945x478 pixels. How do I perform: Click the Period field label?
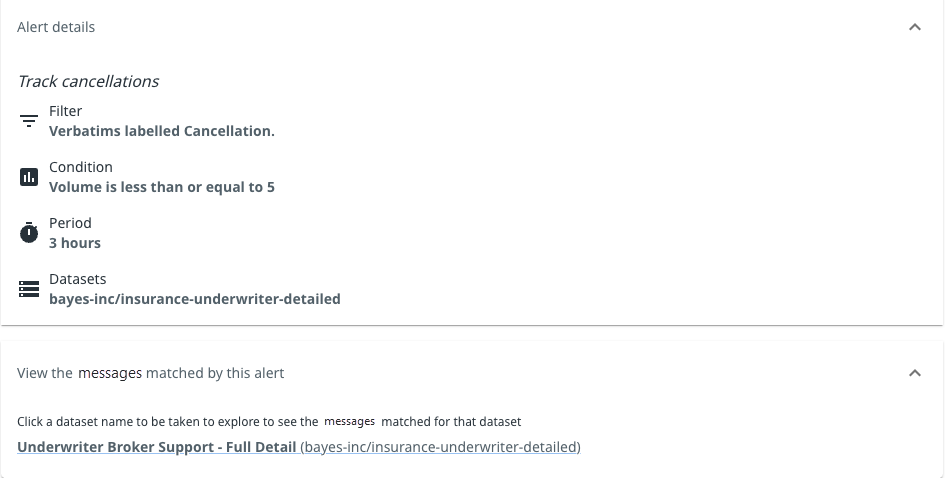tap(70, 223)
